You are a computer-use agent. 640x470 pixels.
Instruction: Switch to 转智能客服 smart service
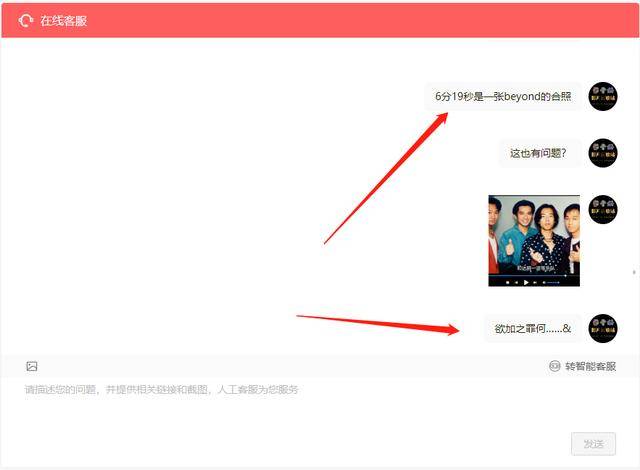[x=582, y=366]
